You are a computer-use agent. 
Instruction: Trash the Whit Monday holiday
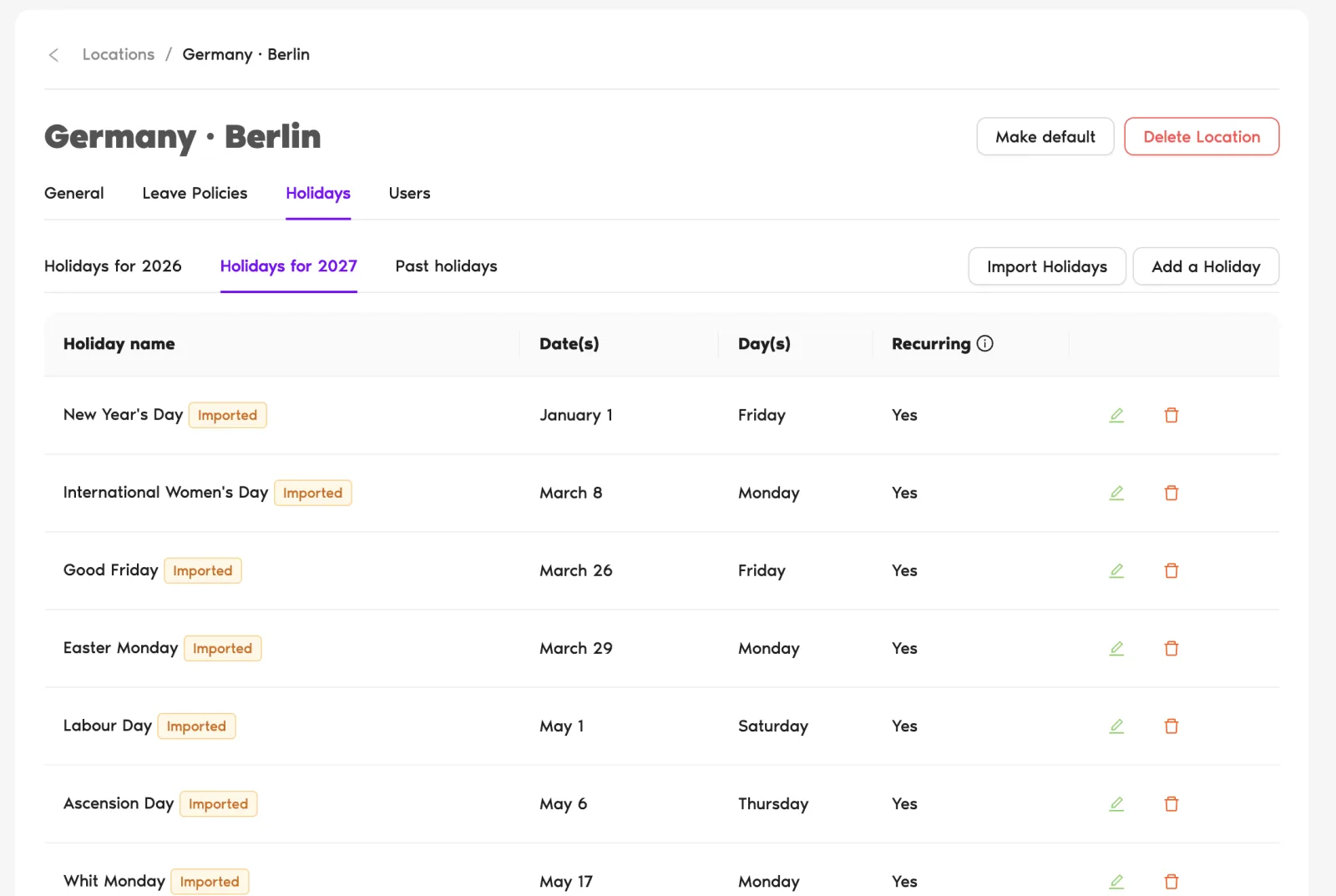tap(1172, 881)
